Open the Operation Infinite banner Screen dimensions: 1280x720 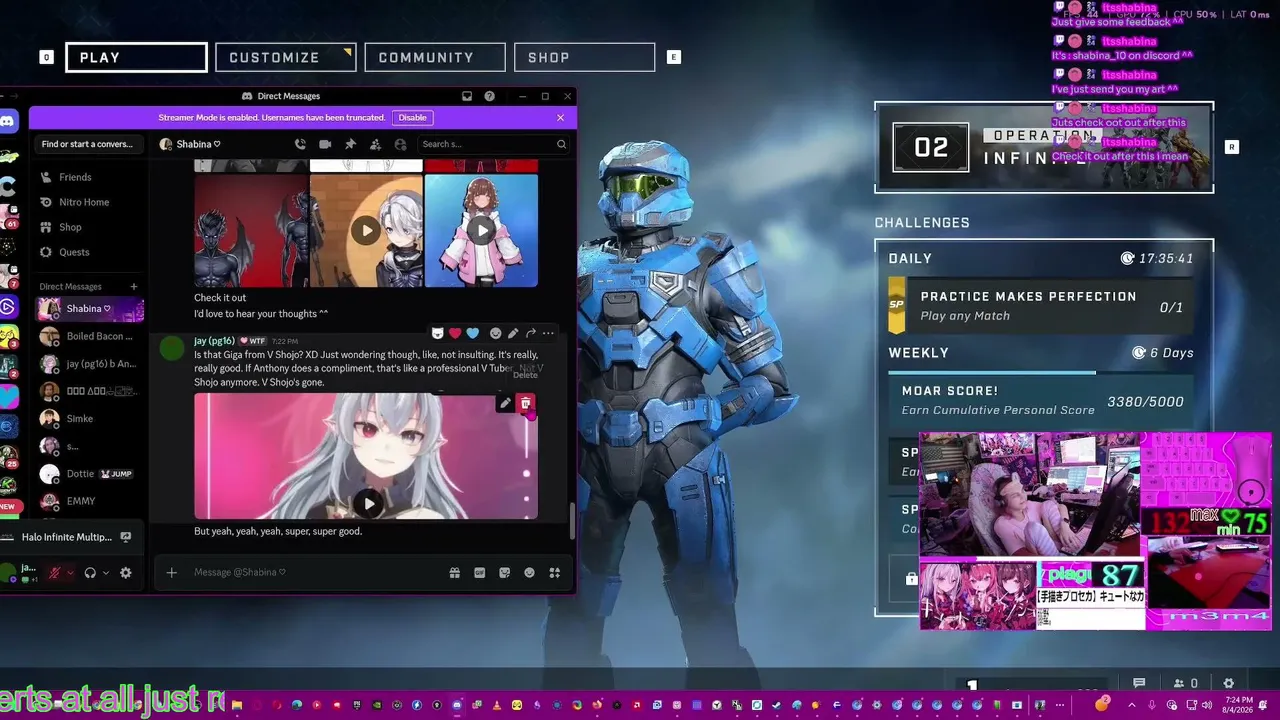coord(1044,147)
